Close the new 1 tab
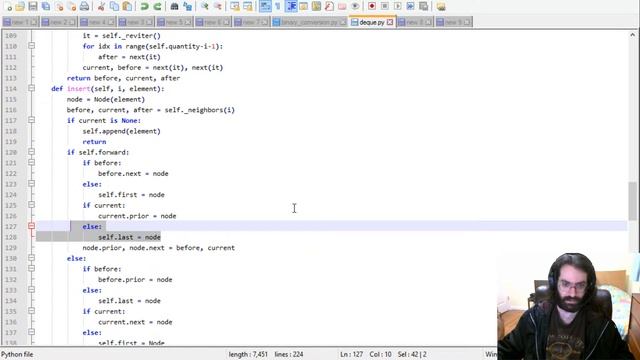This screenshot has height=360, width=640. [x=34, y=22]
